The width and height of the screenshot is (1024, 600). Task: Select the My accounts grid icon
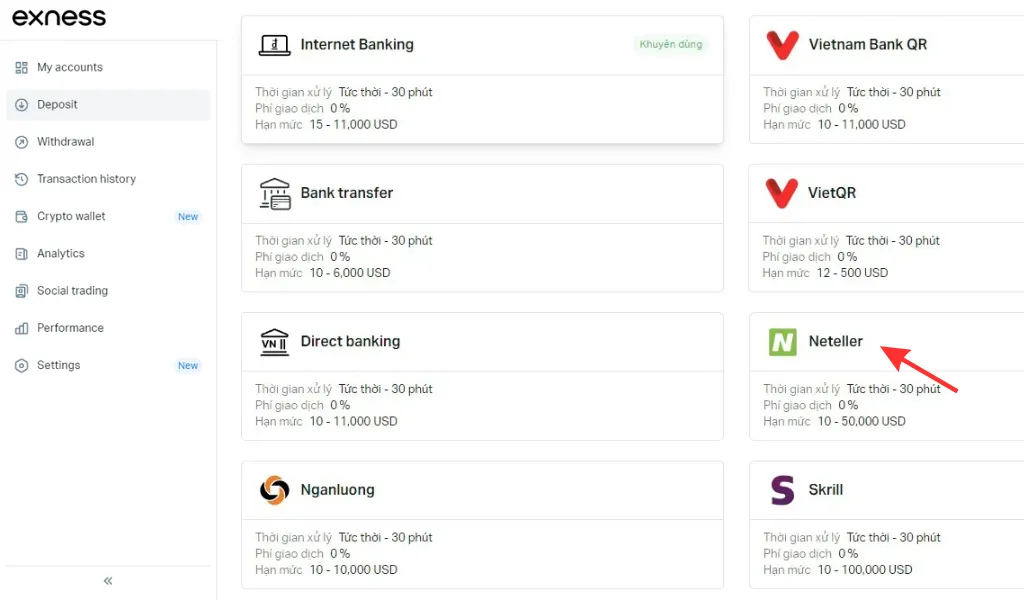22,67
